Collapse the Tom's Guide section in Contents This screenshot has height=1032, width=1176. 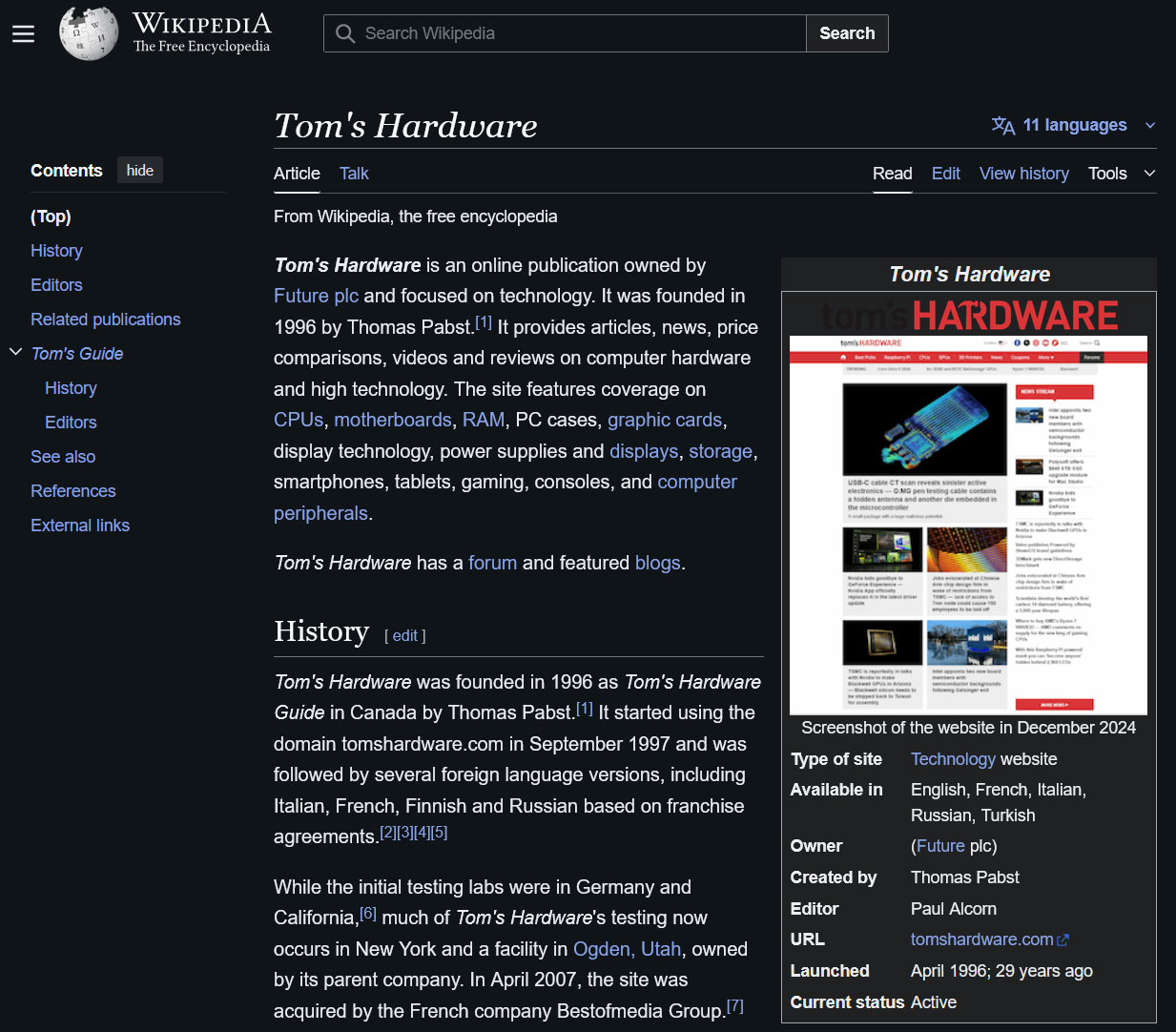pyautogui.click(x=15, y=351)
